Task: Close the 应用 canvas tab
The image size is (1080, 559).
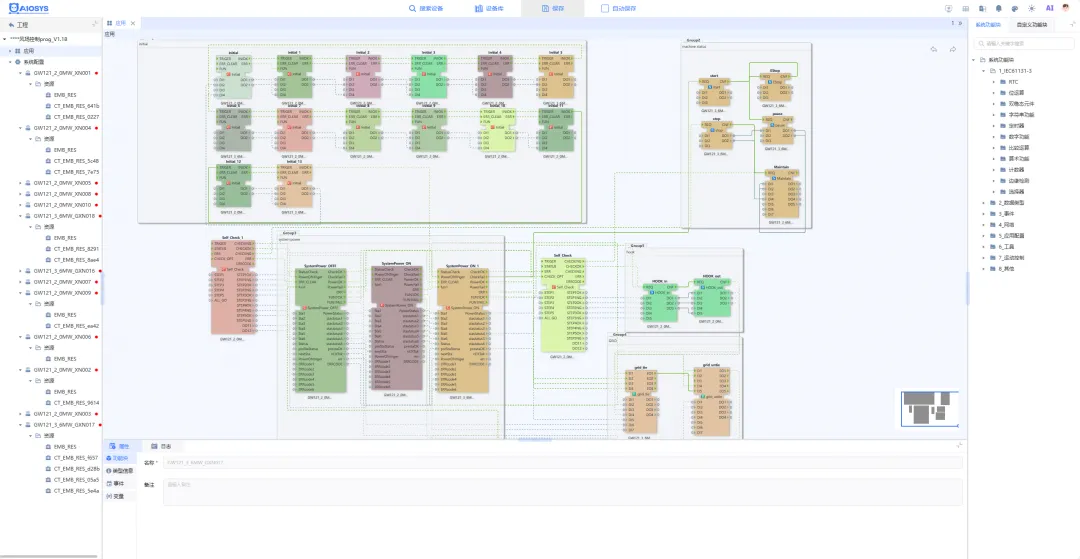Action: (x=133, y=23)
